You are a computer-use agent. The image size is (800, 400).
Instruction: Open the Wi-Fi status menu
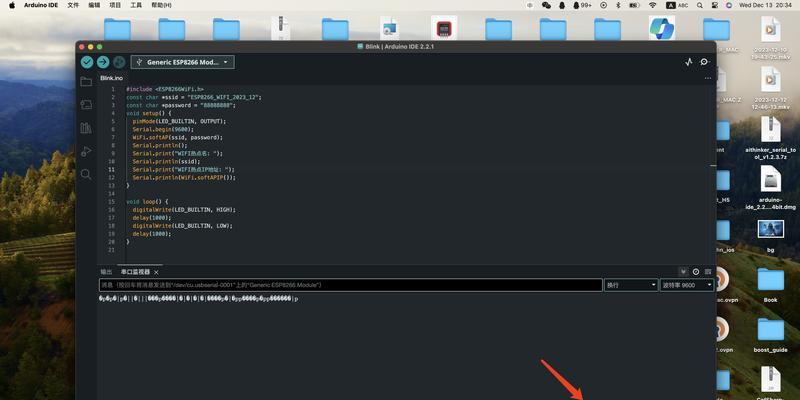tap(653, 5)
